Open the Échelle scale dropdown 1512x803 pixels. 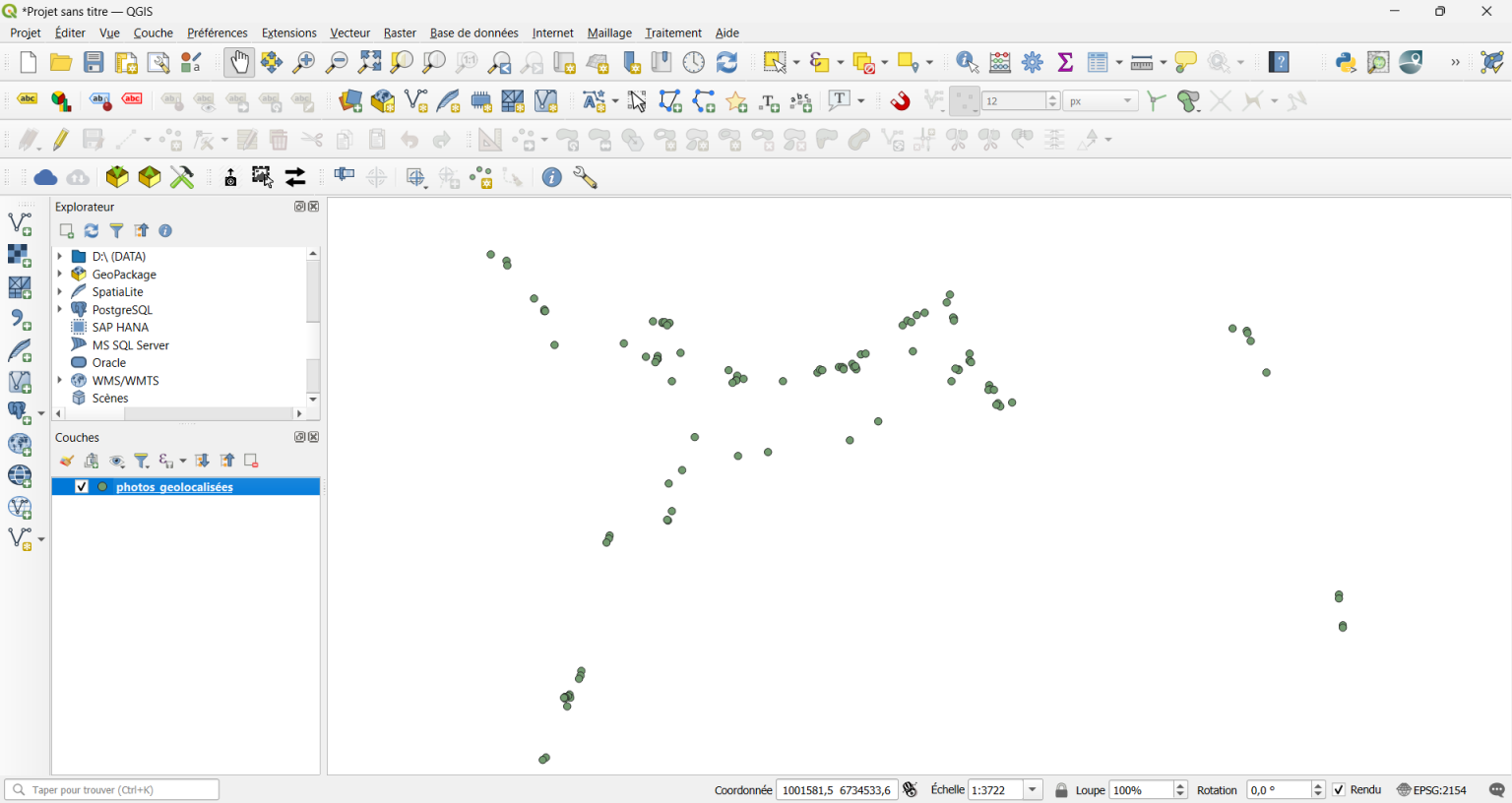[1032, 789]
